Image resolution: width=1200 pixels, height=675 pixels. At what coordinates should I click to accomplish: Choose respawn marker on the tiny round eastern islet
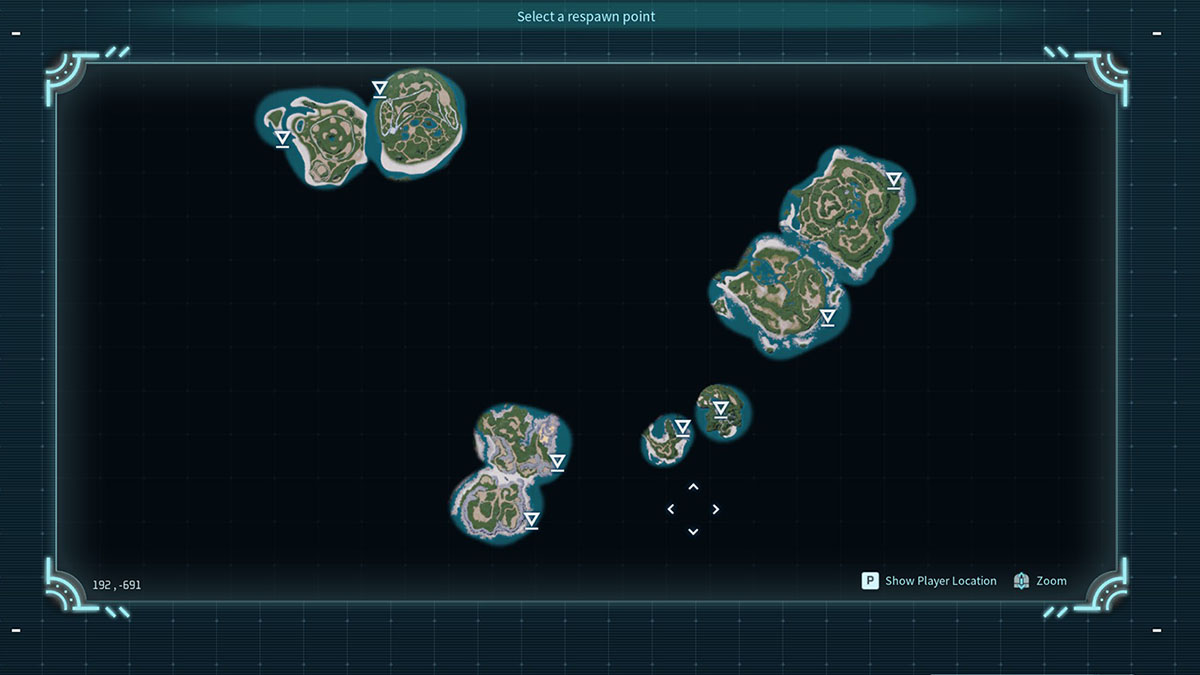719,410
